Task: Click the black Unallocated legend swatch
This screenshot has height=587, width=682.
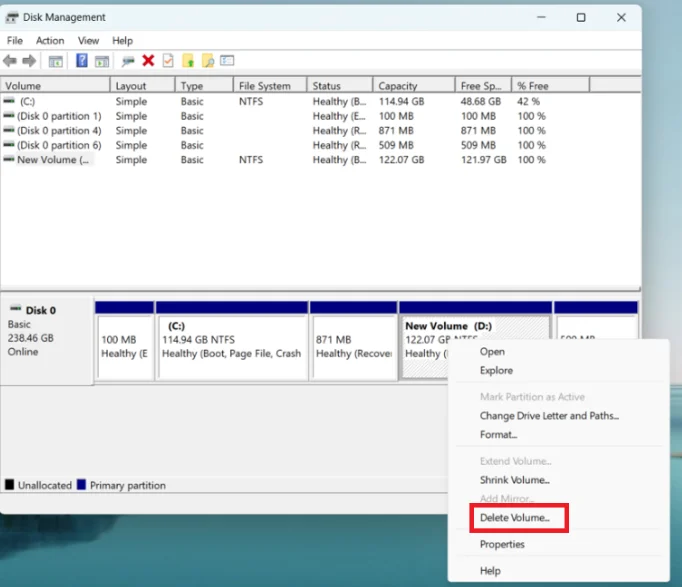Action: [9, 484]
